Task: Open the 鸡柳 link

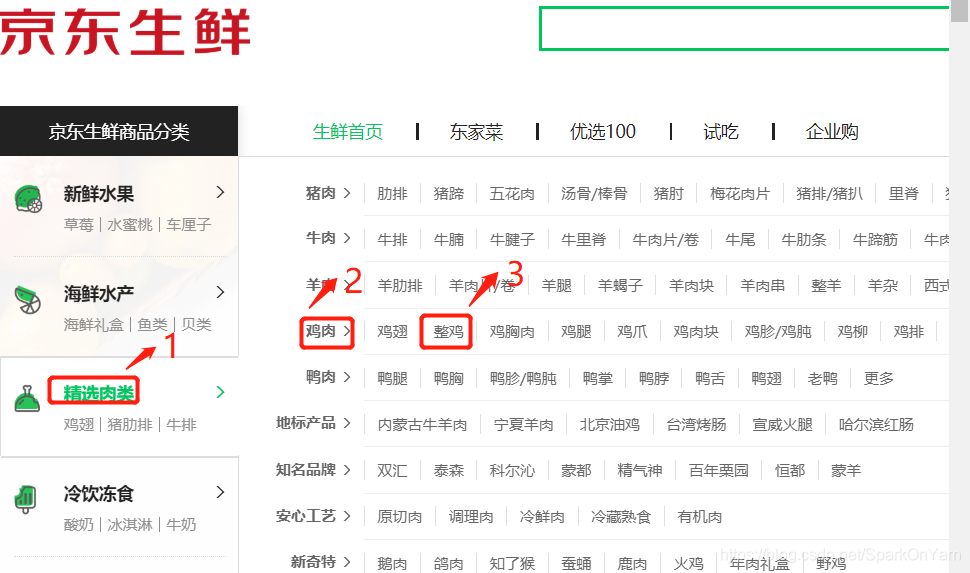Action: coord(852,332)
